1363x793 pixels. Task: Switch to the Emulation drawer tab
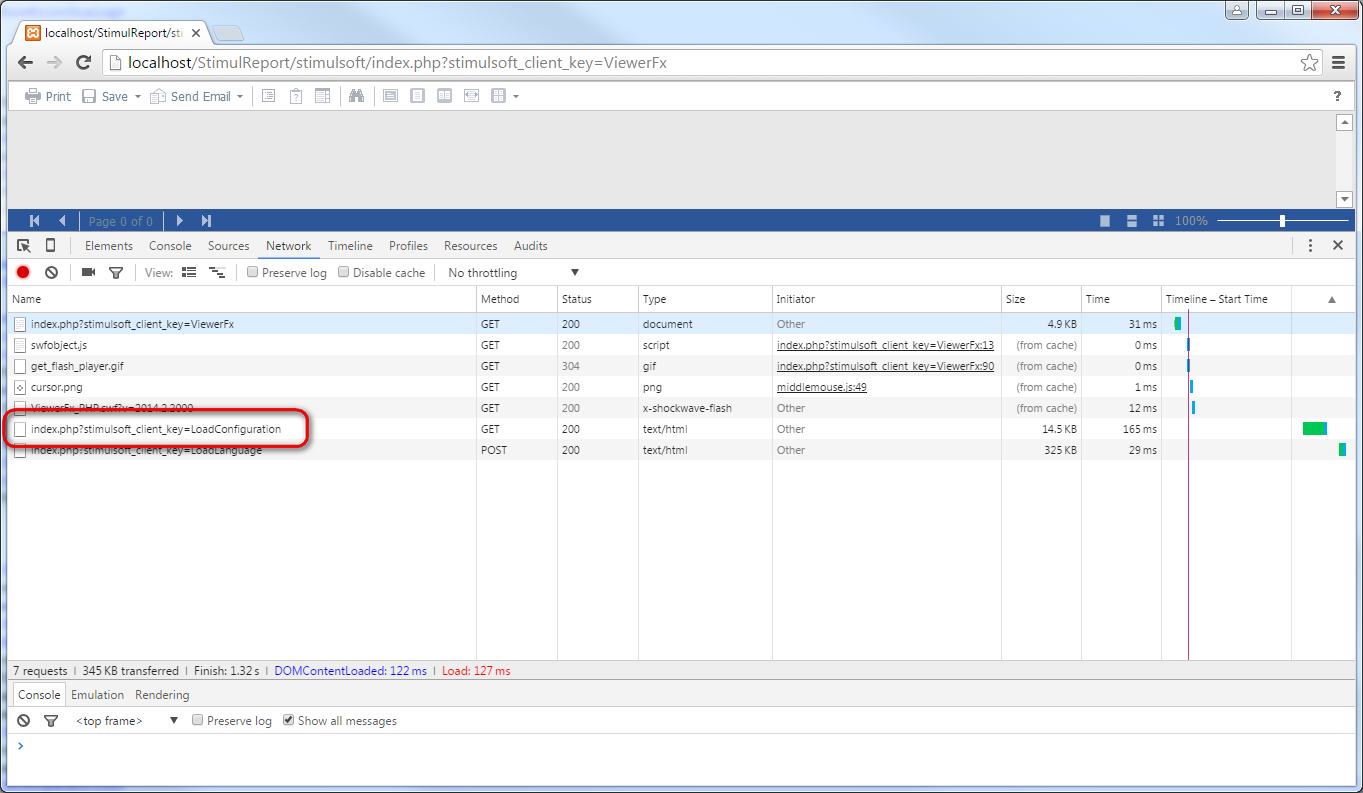click(98, 695)
